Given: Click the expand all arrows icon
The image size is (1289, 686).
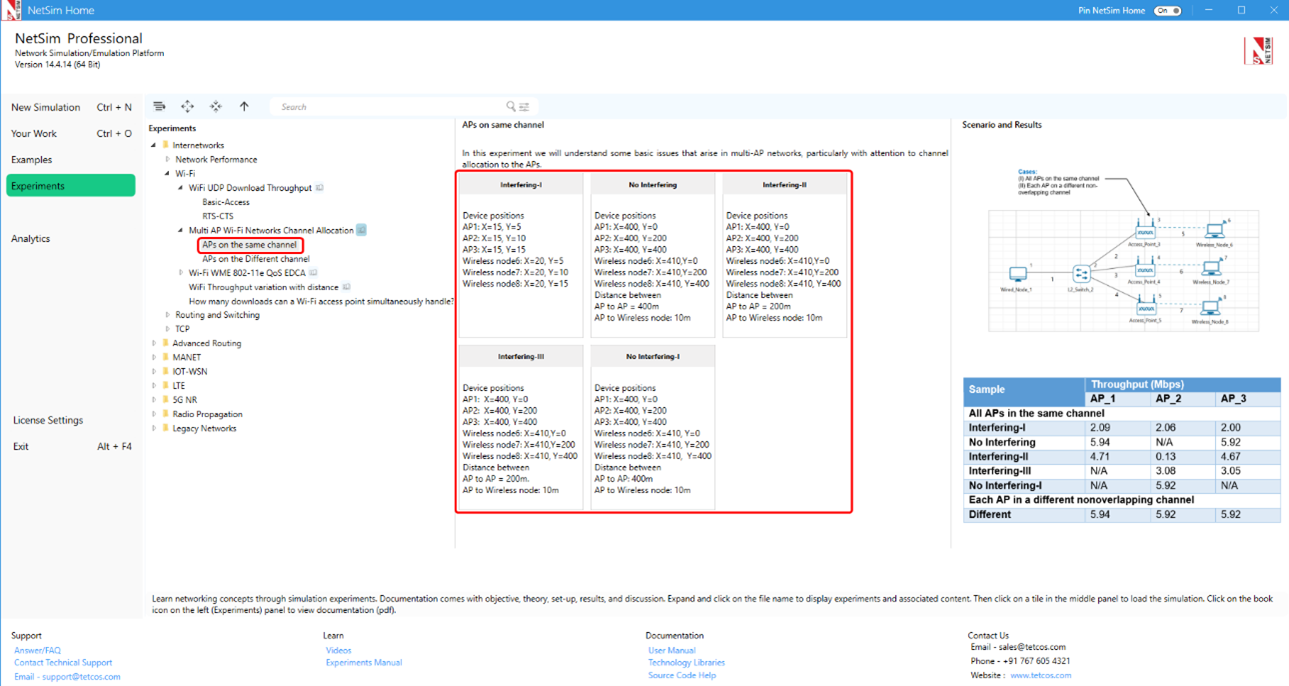Looking at the screenshot, I should click(187, 106).
